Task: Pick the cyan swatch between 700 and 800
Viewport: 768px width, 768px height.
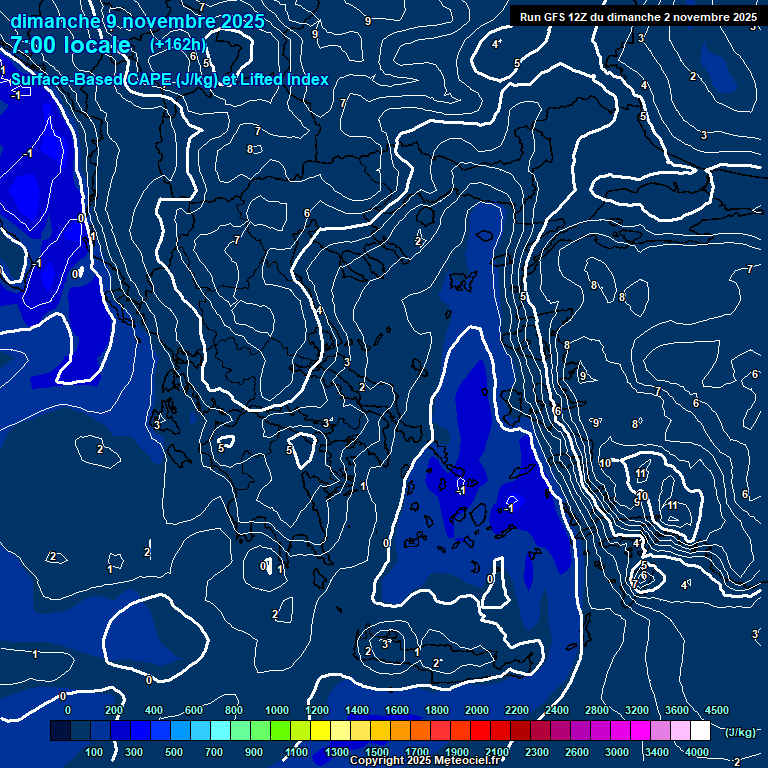Action: click(x=220, y=730)
